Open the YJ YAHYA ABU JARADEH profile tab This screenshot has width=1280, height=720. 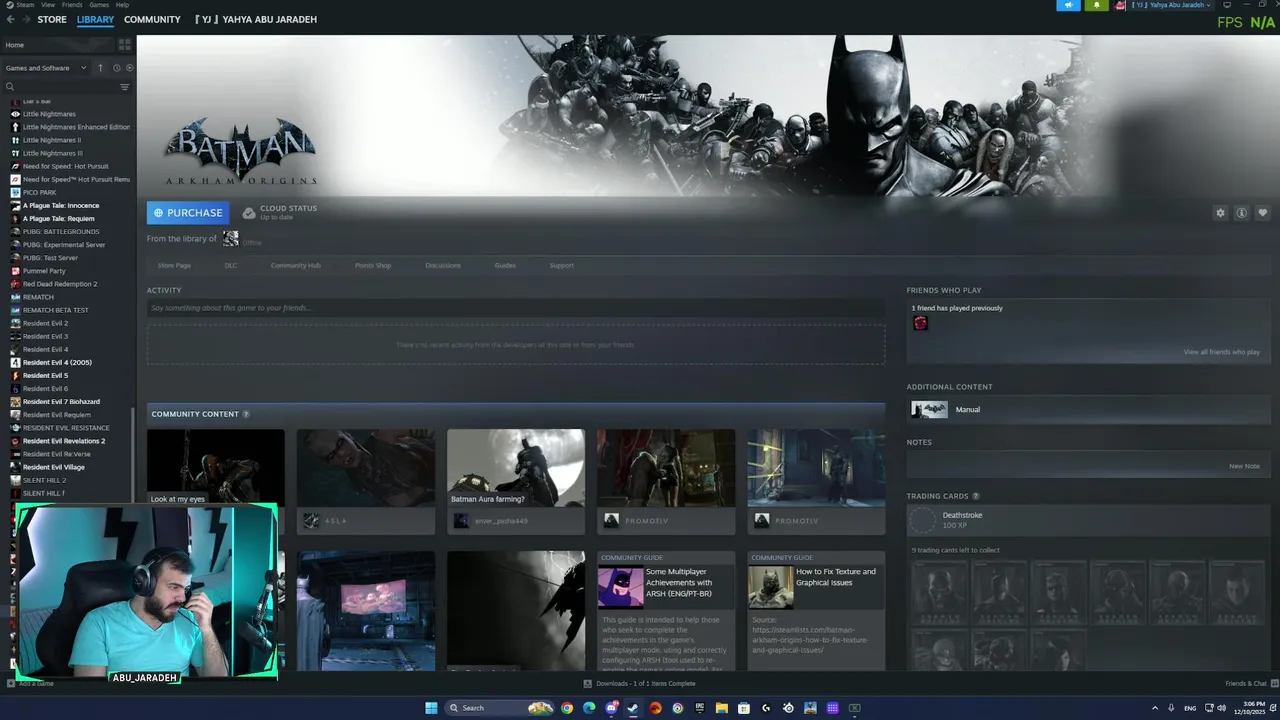pyautogui.click(x=256, y=19)
